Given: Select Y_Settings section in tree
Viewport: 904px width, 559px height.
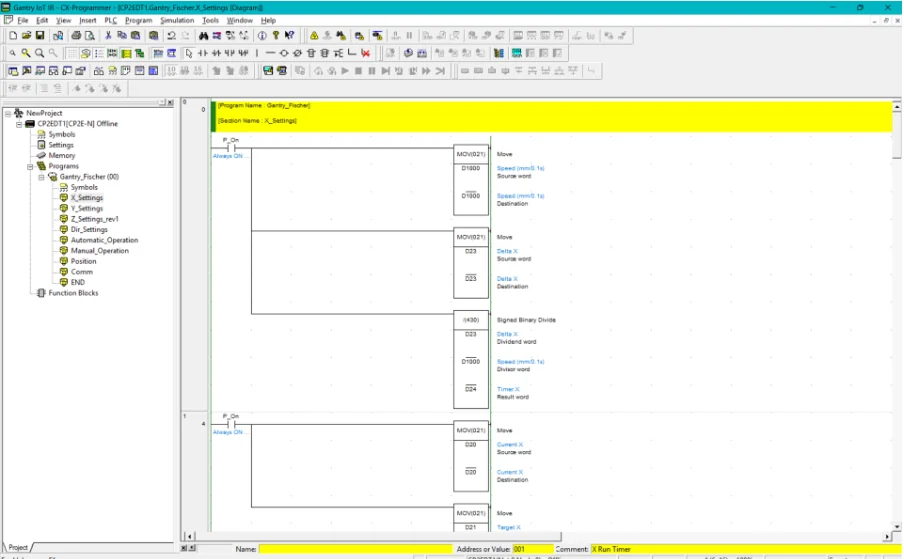Looking at the screenshot, I should 86,209.
